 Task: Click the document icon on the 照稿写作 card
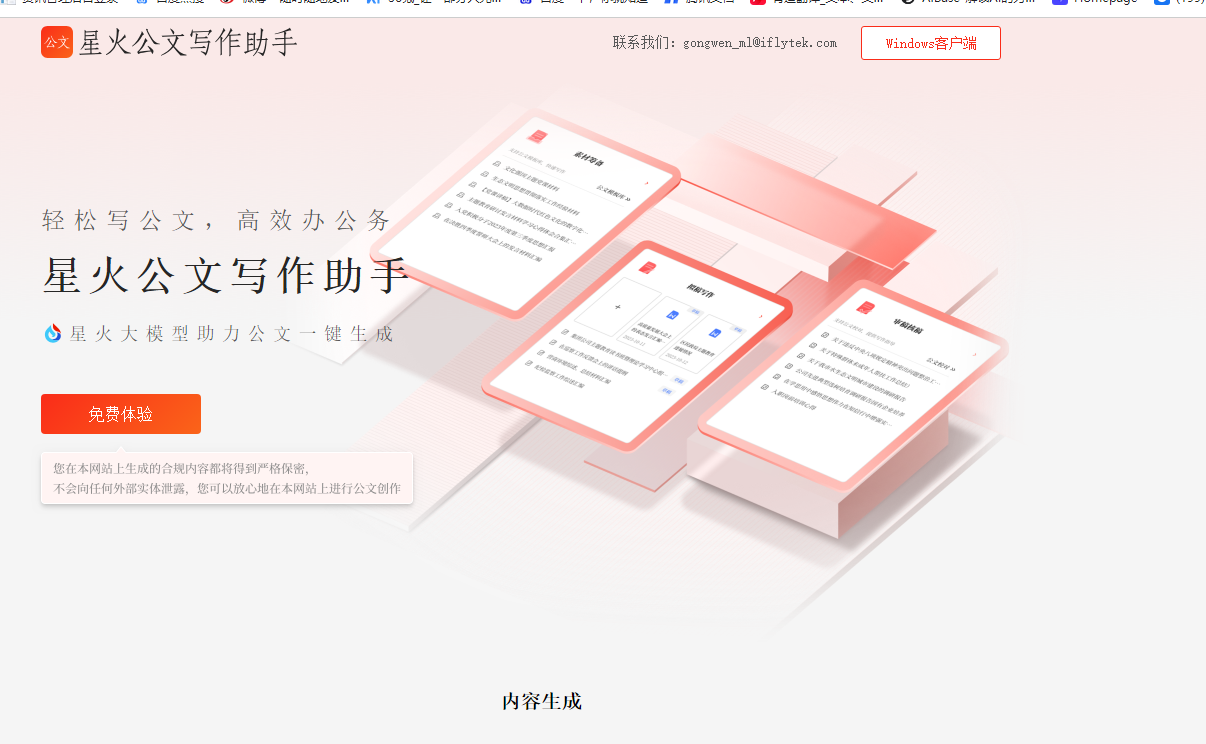click(x=648, y=268)
